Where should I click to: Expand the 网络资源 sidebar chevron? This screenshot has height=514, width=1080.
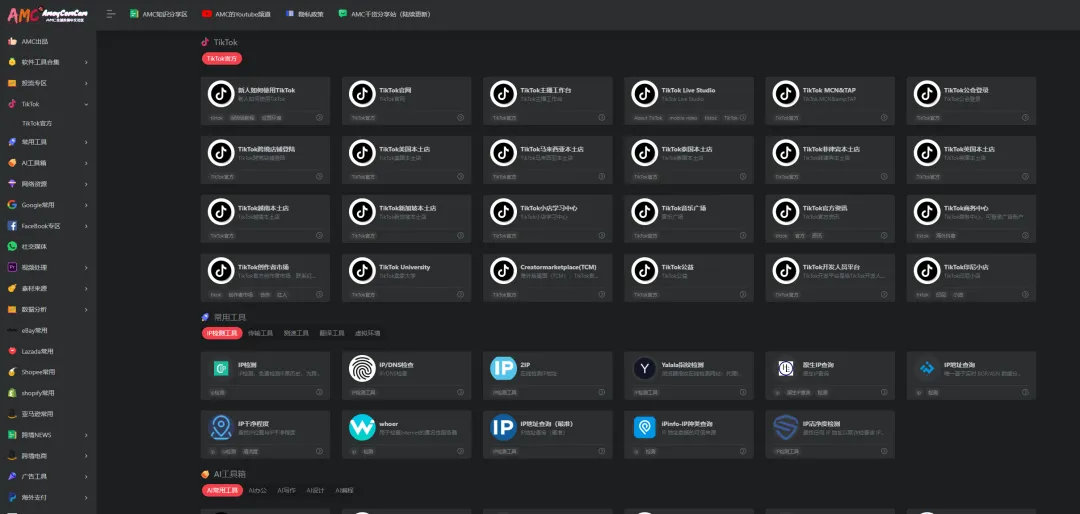(86, 184)
